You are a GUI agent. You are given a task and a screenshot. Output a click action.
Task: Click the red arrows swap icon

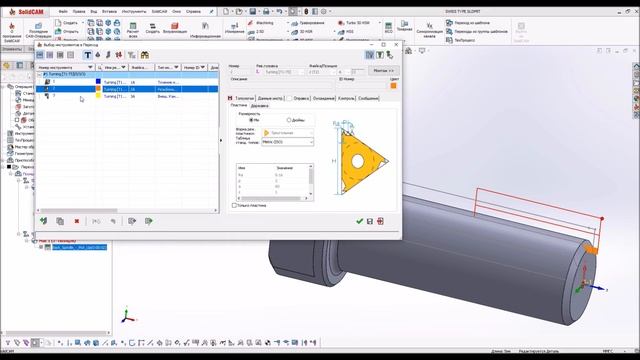[x=119, y=55]
